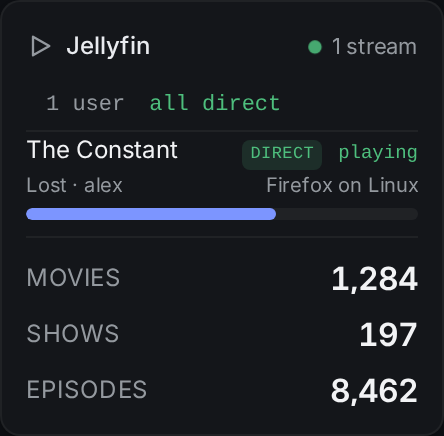Select the Lost · alex subtitle
The width and height of the screenshot is (444, 436).
click(75, 185)
